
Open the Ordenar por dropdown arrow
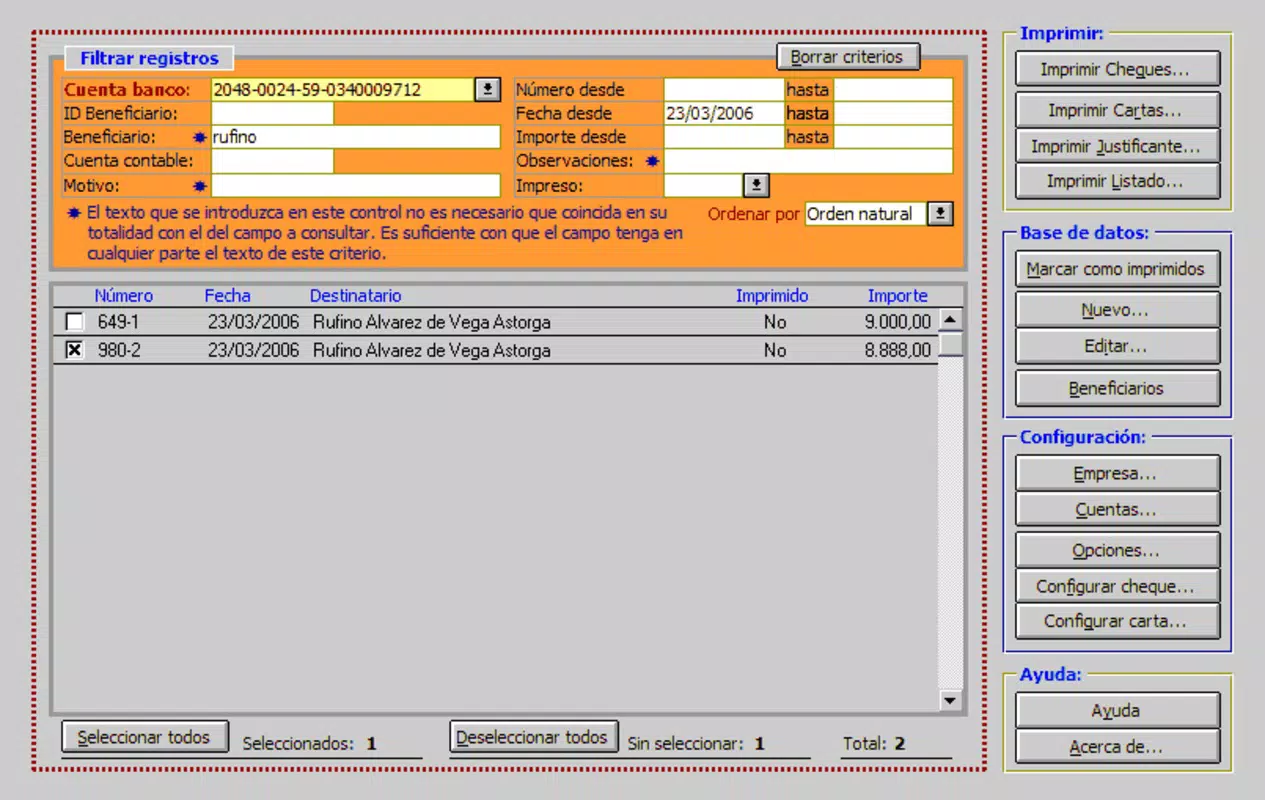click(940, 213)
